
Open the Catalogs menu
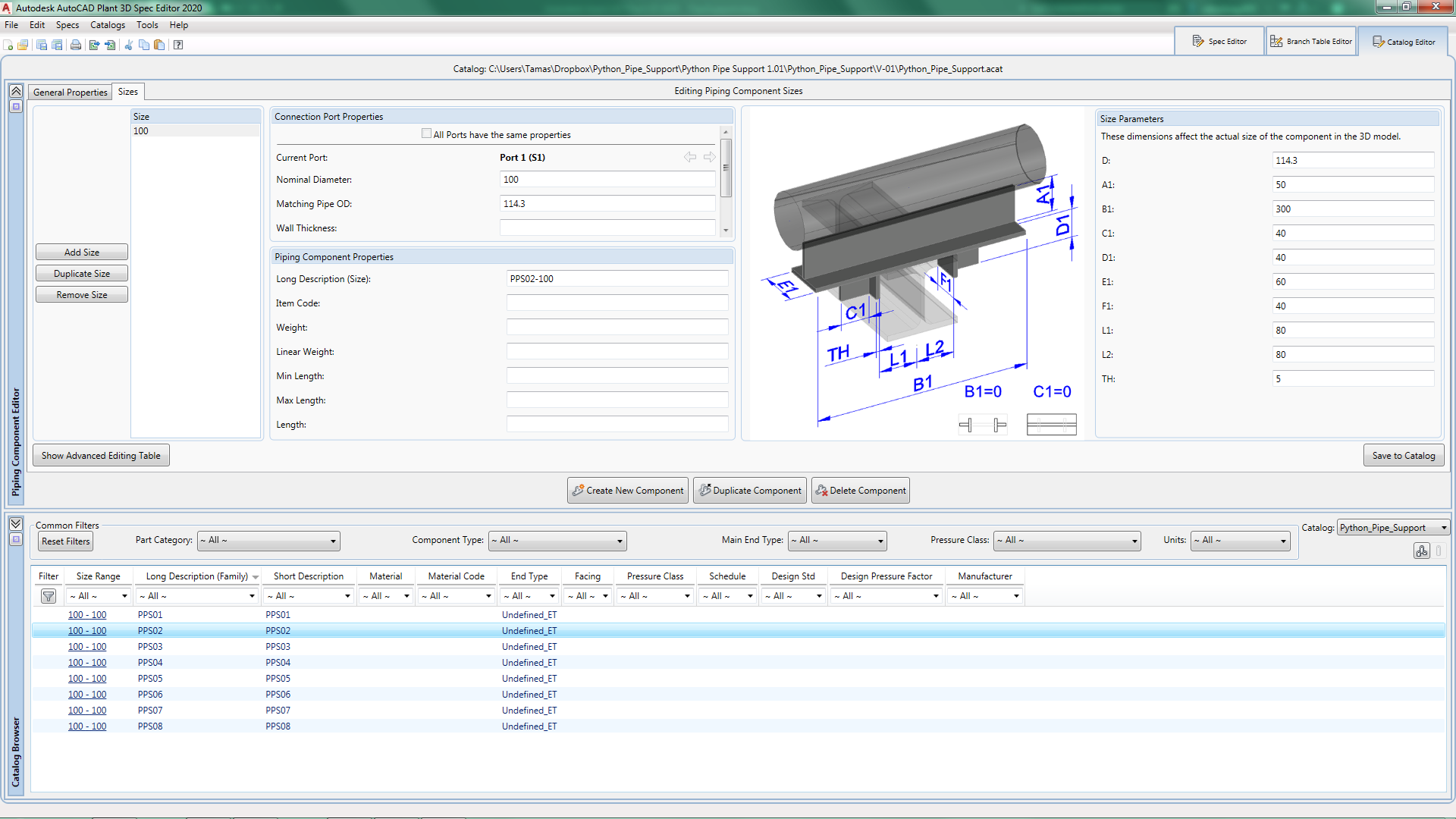click(x=107, y=25)
